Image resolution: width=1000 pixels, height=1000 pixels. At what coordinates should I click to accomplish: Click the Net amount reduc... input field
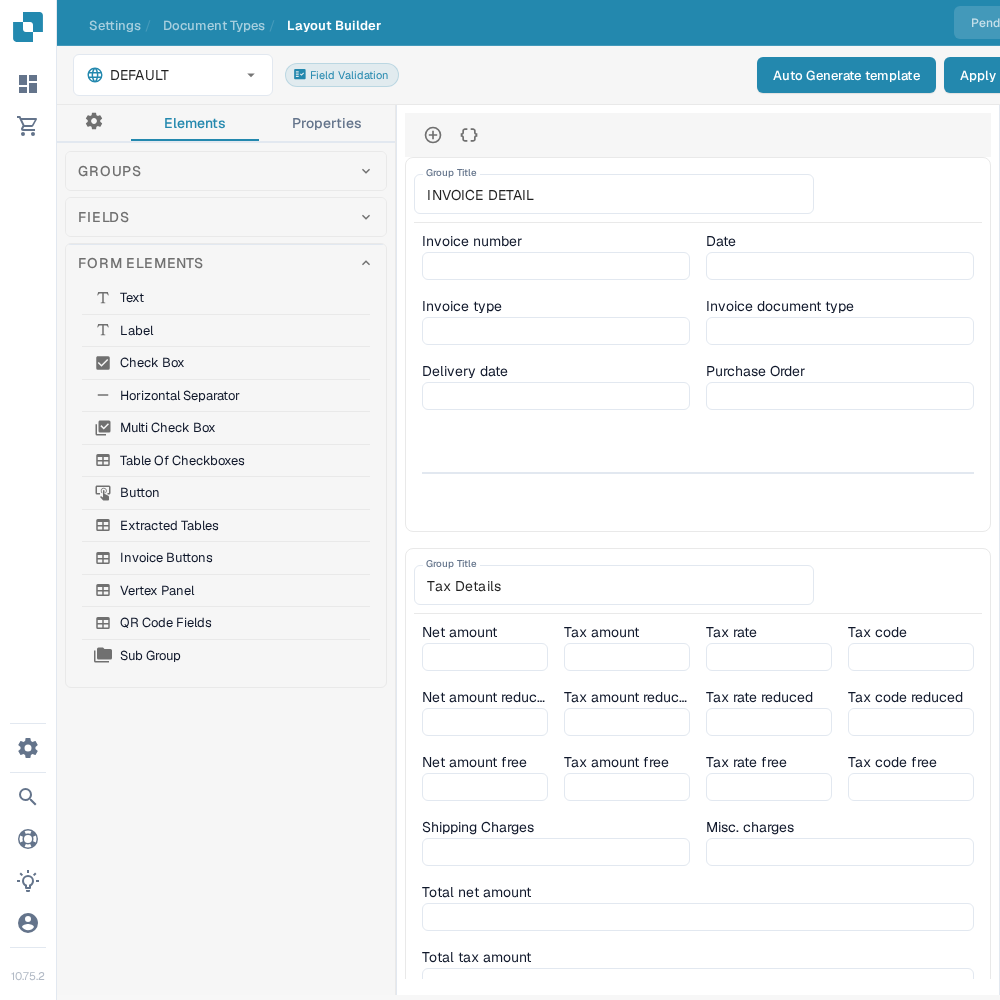pyautogui.click(x=485, y=722)
